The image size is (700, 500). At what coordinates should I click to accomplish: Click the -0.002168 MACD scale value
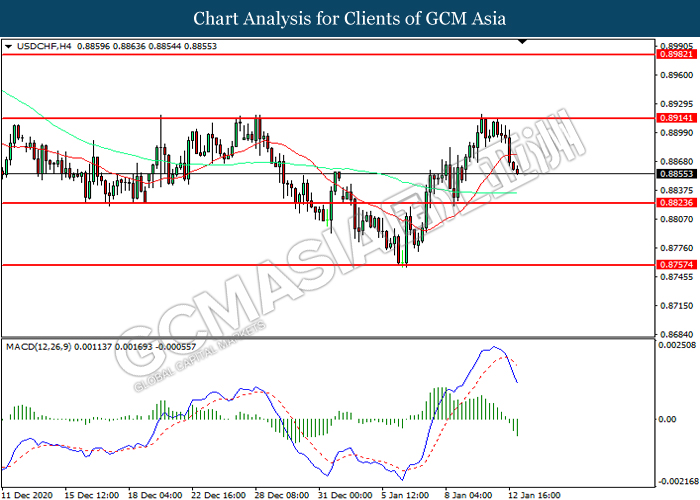pos(677,482)
